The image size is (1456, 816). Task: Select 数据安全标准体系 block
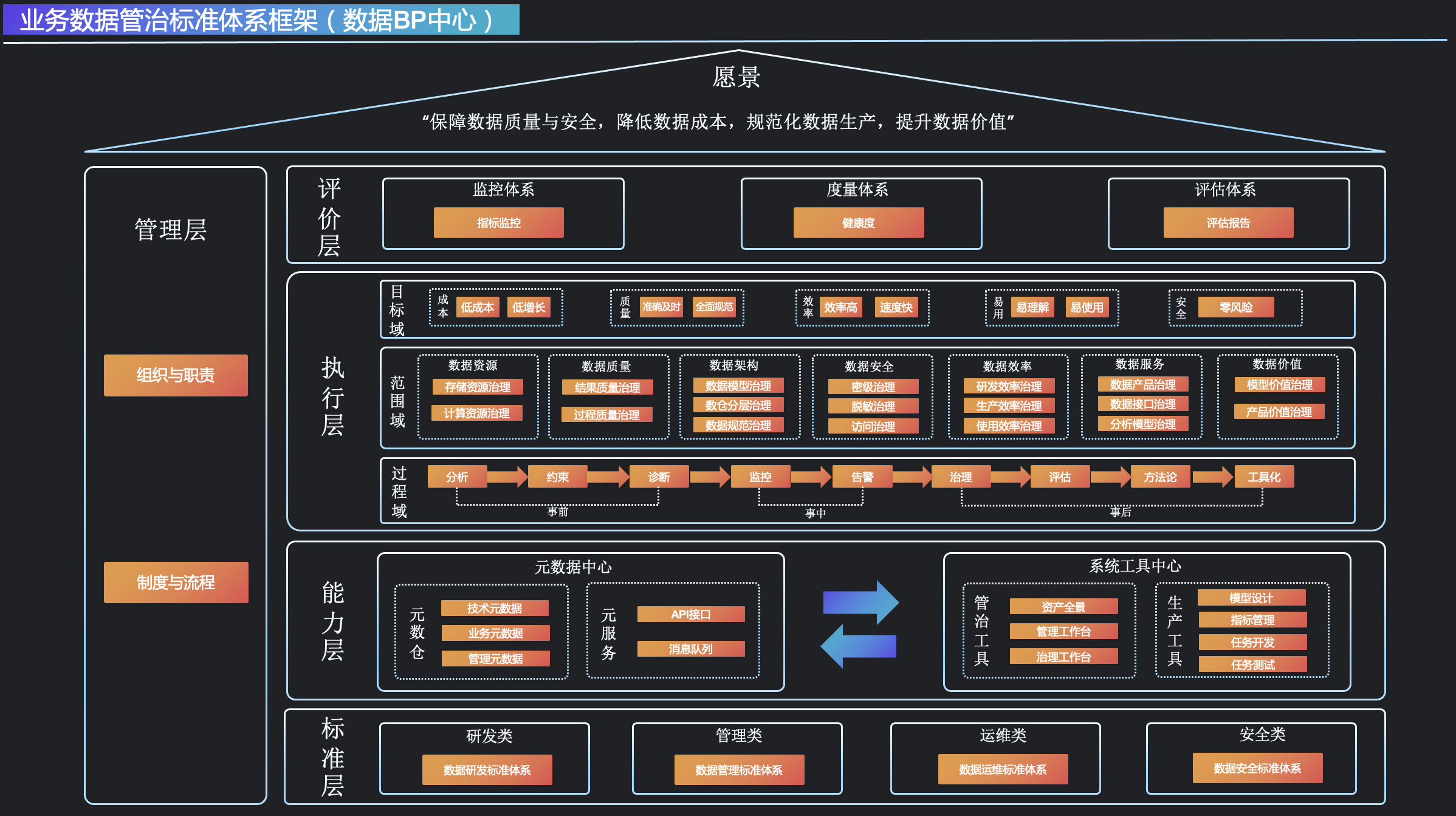[1257, 768]
